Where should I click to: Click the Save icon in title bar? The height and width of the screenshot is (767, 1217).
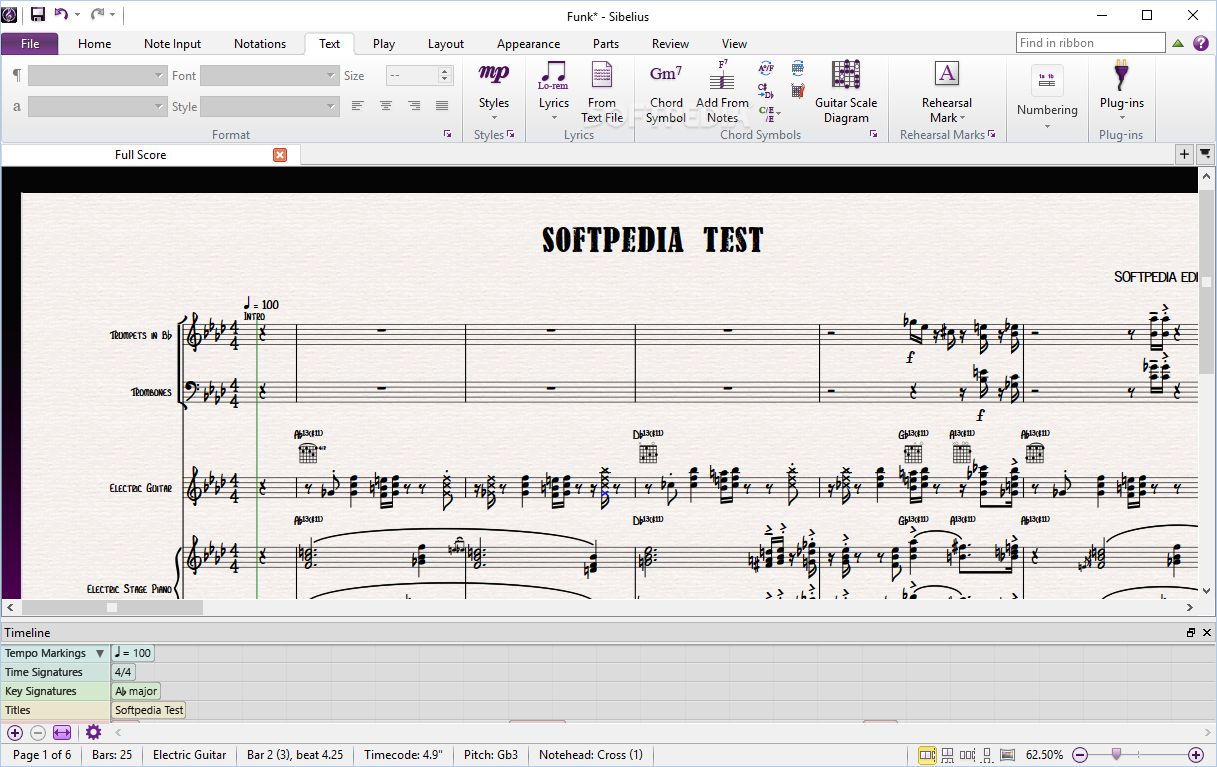pyautogui.click(x=37, y=14)
